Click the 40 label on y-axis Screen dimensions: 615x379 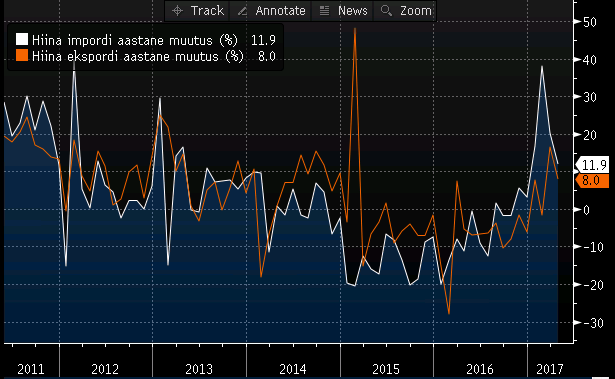pyautogui.click(x=590, y=60)
